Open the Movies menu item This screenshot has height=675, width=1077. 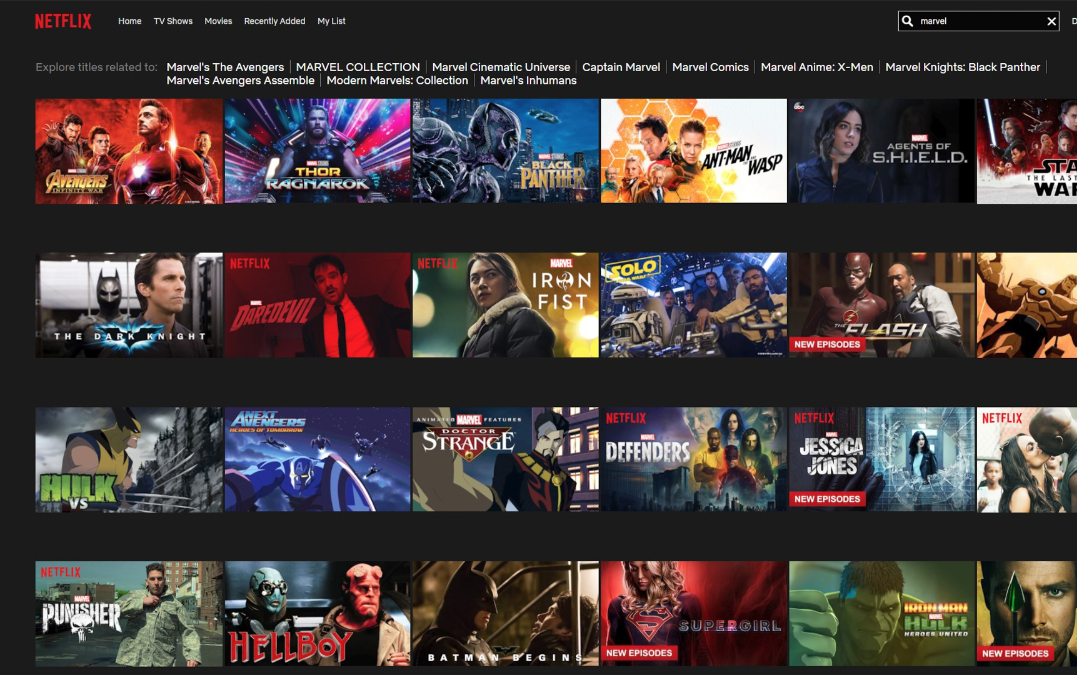(x=218, y=21)
